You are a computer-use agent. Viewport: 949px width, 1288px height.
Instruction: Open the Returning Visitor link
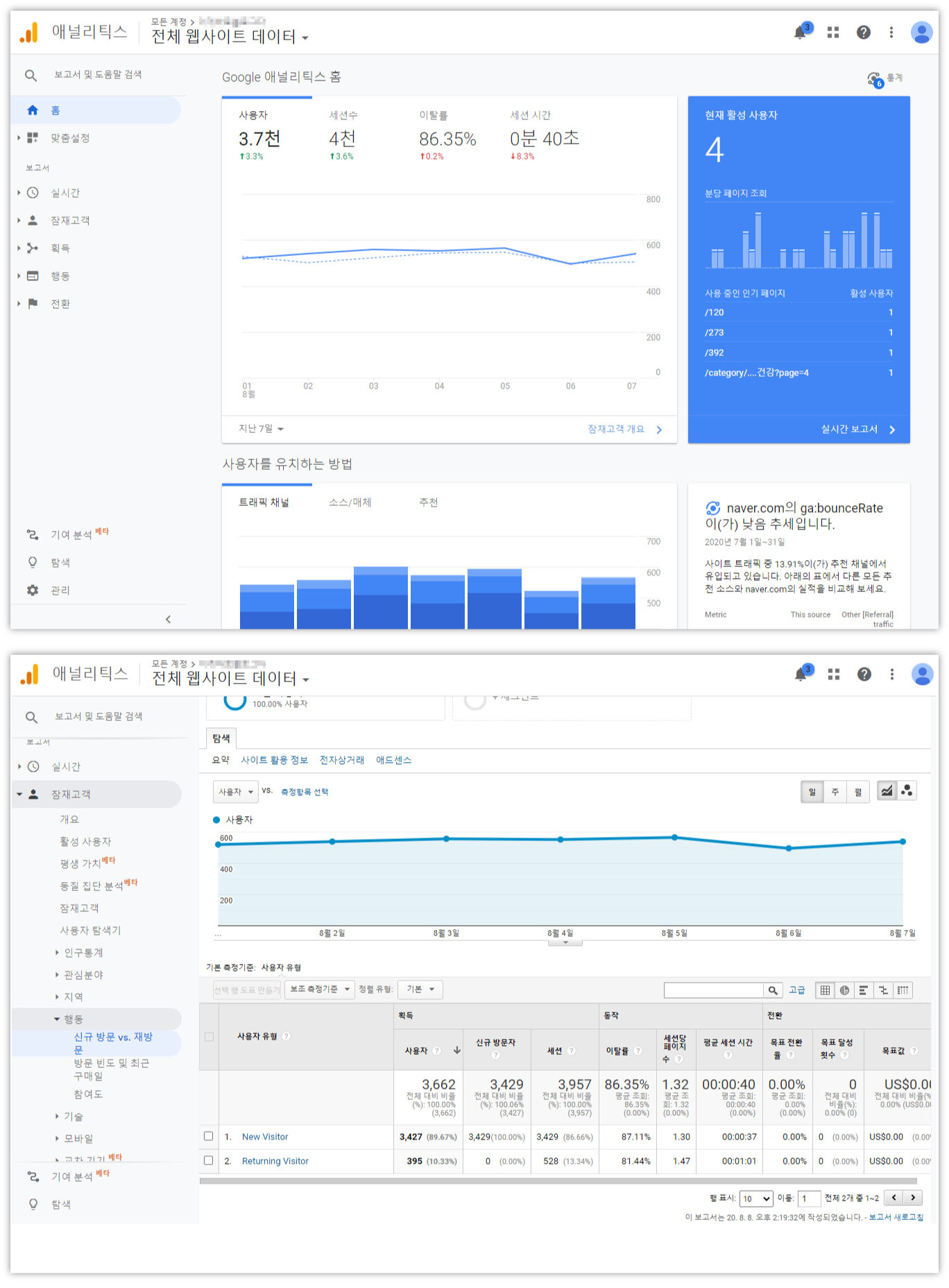coord(275,1161)
